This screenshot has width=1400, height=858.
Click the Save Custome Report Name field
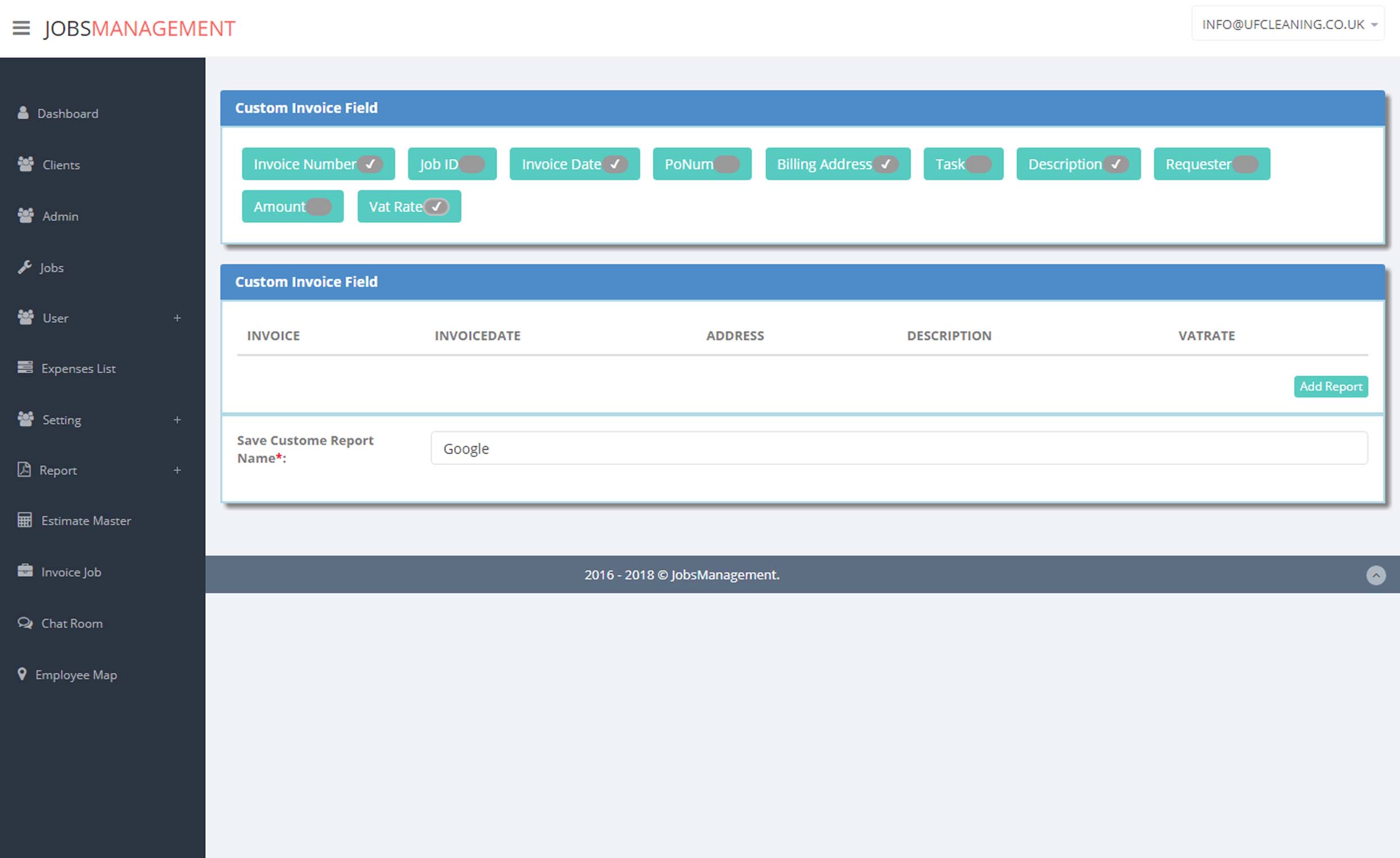tap(899, 448)
